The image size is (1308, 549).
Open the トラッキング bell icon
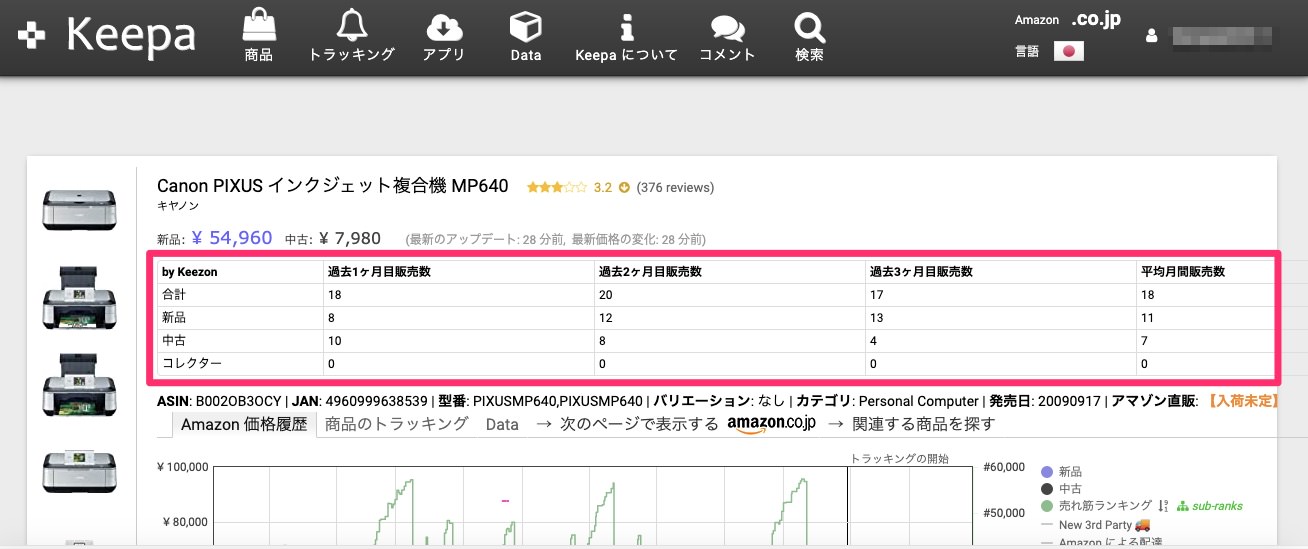point(351,25)
